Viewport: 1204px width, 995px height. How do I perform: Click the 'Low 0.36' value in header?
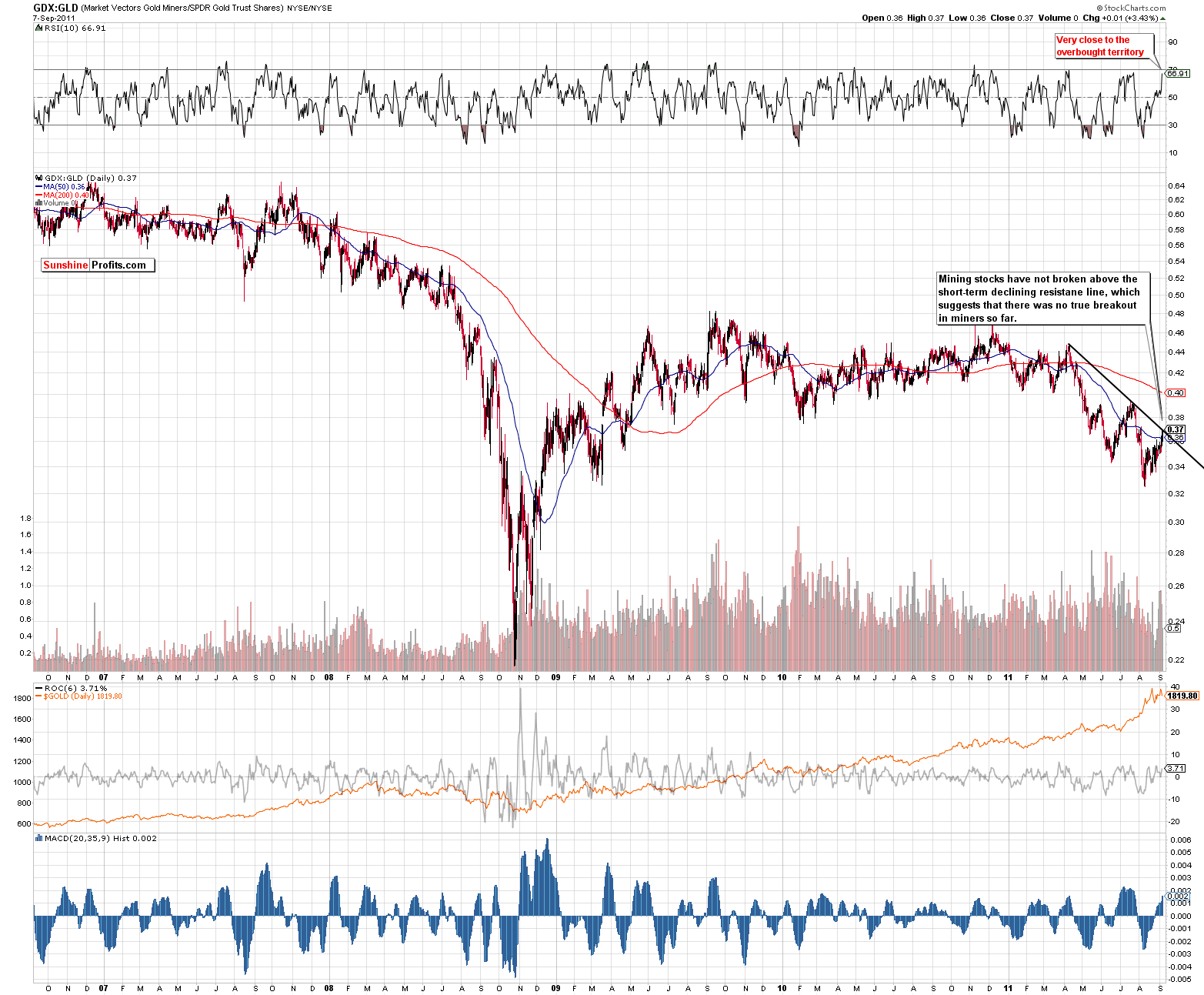pos(967,18)
